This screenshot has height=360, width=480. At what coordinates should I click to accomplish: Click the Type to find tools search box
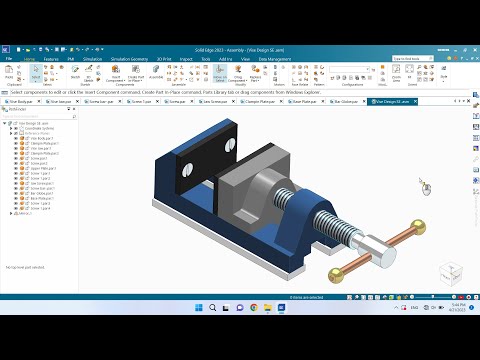(x=412, y=59)
